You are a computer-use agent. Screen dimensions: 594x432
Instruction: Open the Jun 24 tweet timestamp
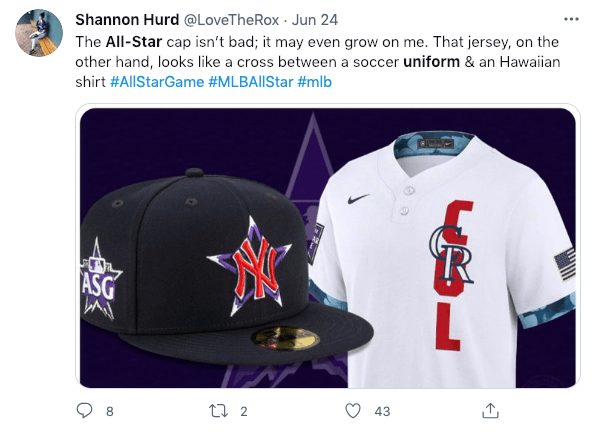(x=314, y=20)
